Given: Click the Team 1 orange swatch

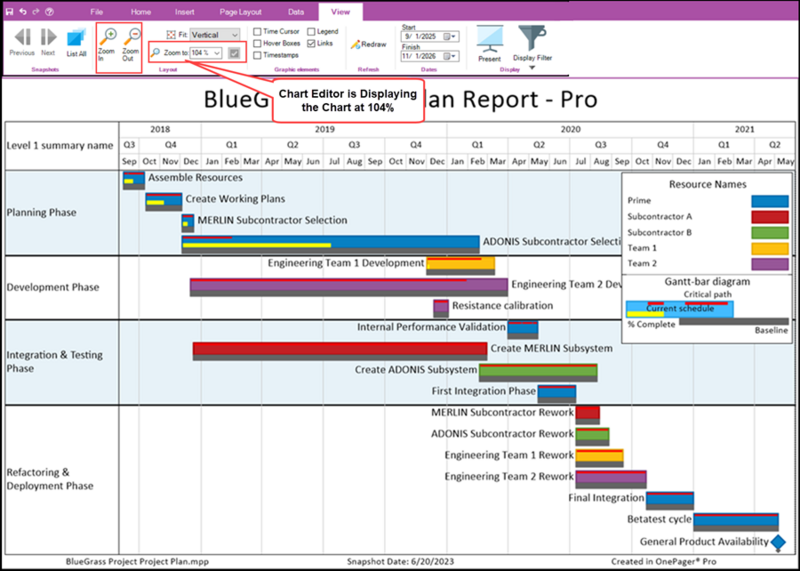Looking at the screenshot, I should (770, 249).
